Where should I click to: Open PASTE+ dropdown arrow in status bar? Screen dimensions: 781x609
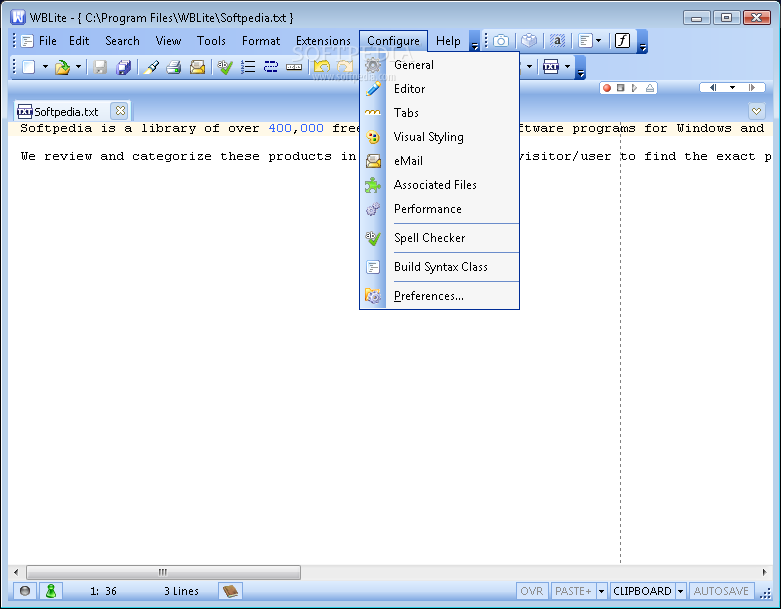(601, 591)
